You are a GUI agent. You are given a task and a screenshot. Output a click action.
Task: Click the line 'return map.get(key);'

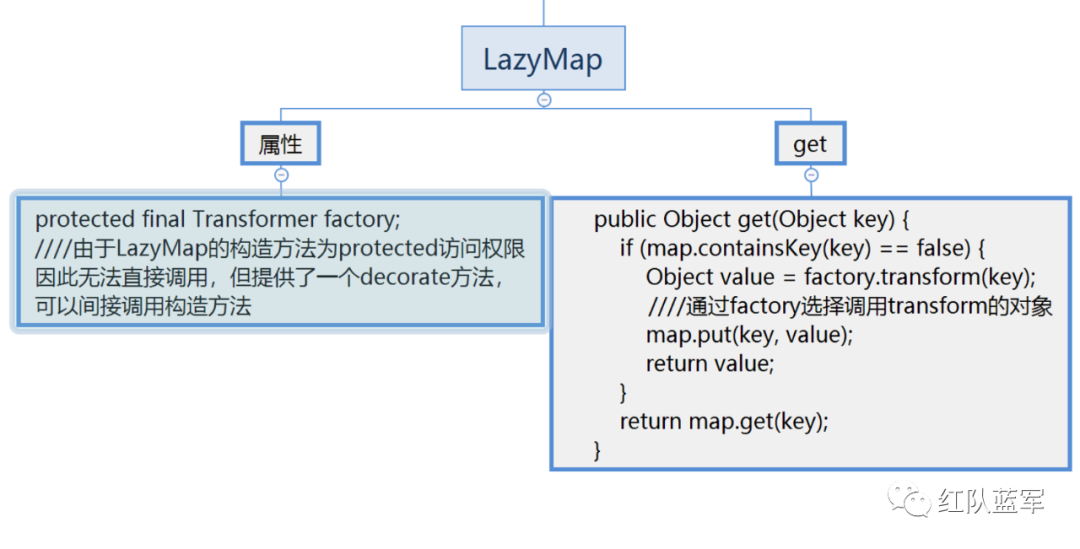tap(724, 421)
